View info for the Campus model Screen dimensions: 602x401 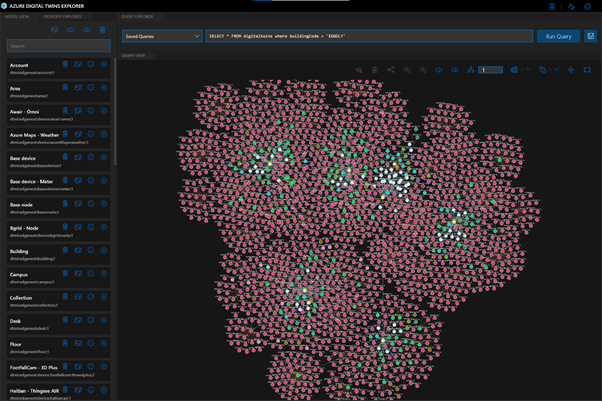pyautogui.click(x=91, y=273)
